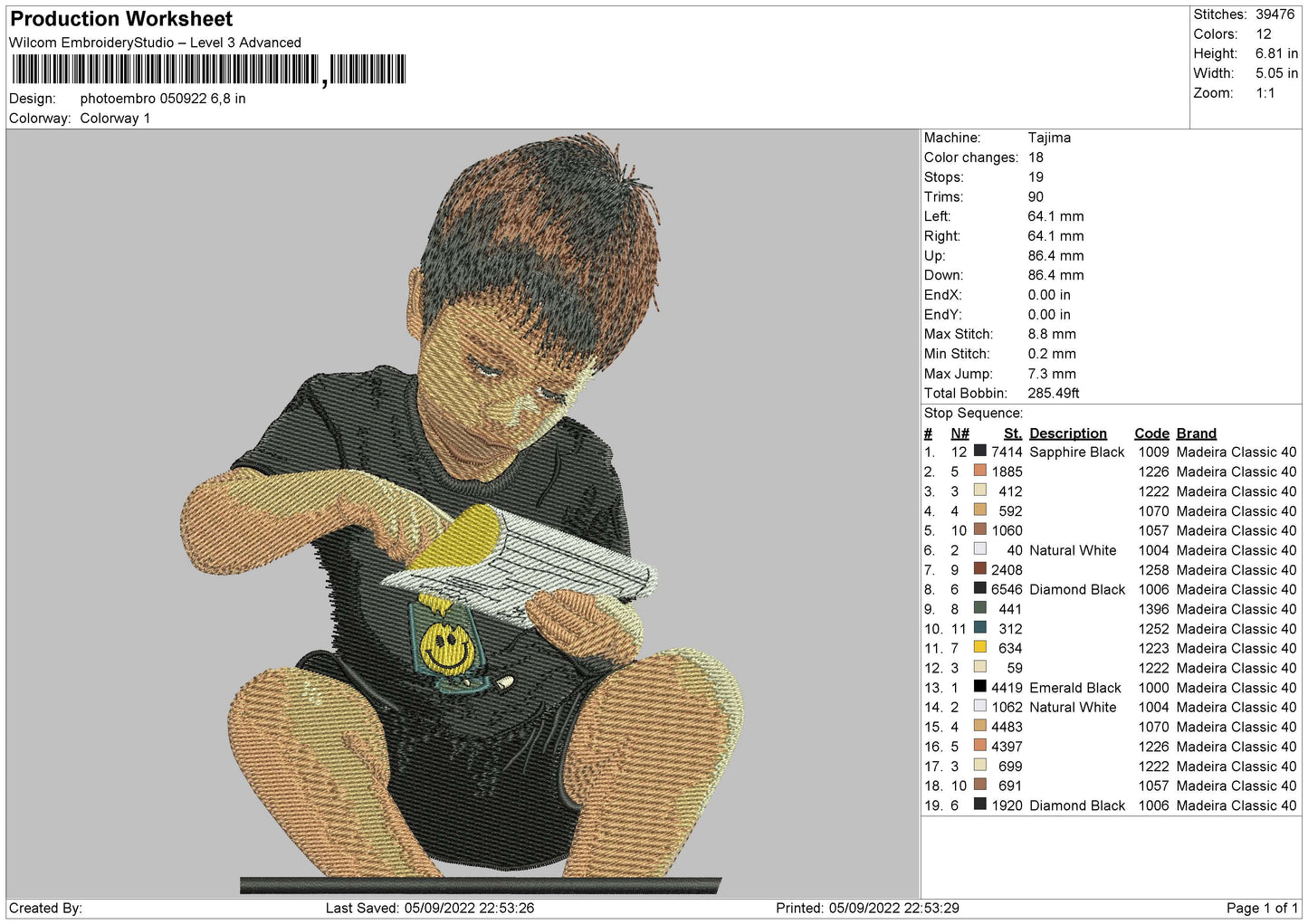Select the Sapphire Black description text

pyautogui.click(x=1077, y=452)
